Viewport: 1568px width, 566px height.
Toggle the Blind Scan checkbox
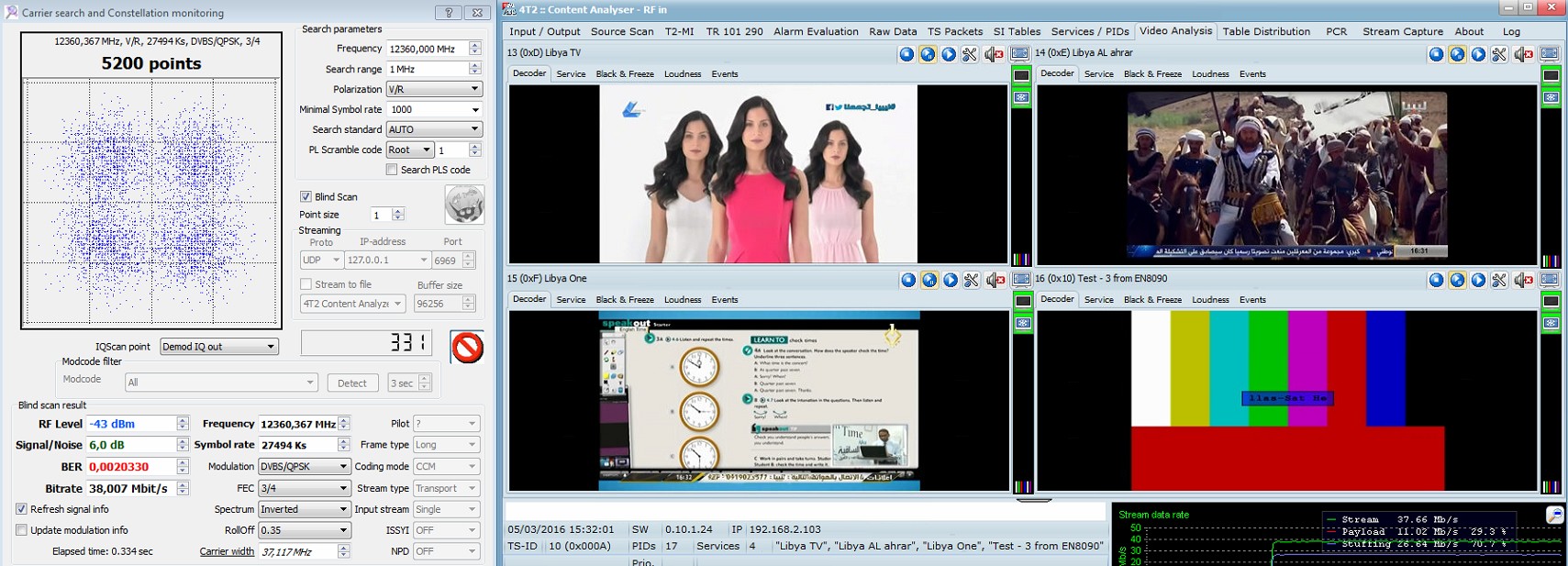click(x=306, y=196)
